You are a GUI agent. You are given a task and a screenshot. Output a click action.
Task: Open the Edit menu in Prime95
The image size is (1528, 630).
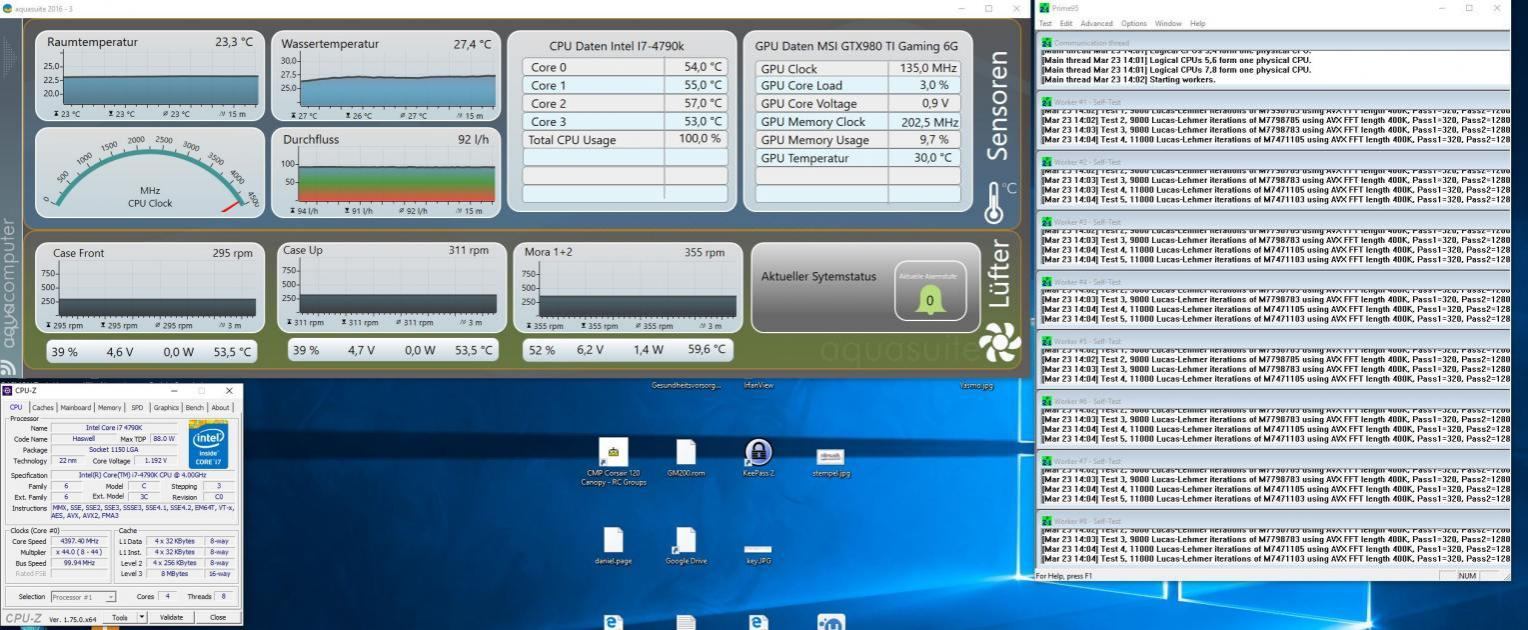click(1066, 23)
